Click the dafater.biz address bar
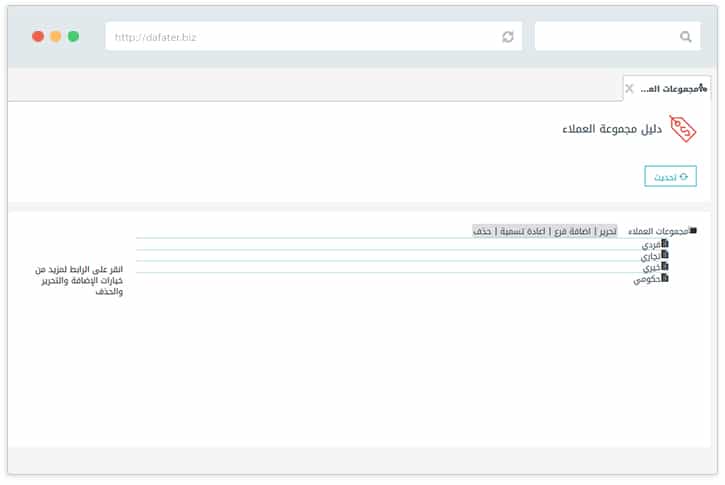This screenshot has height=485, width=725. 300,37
